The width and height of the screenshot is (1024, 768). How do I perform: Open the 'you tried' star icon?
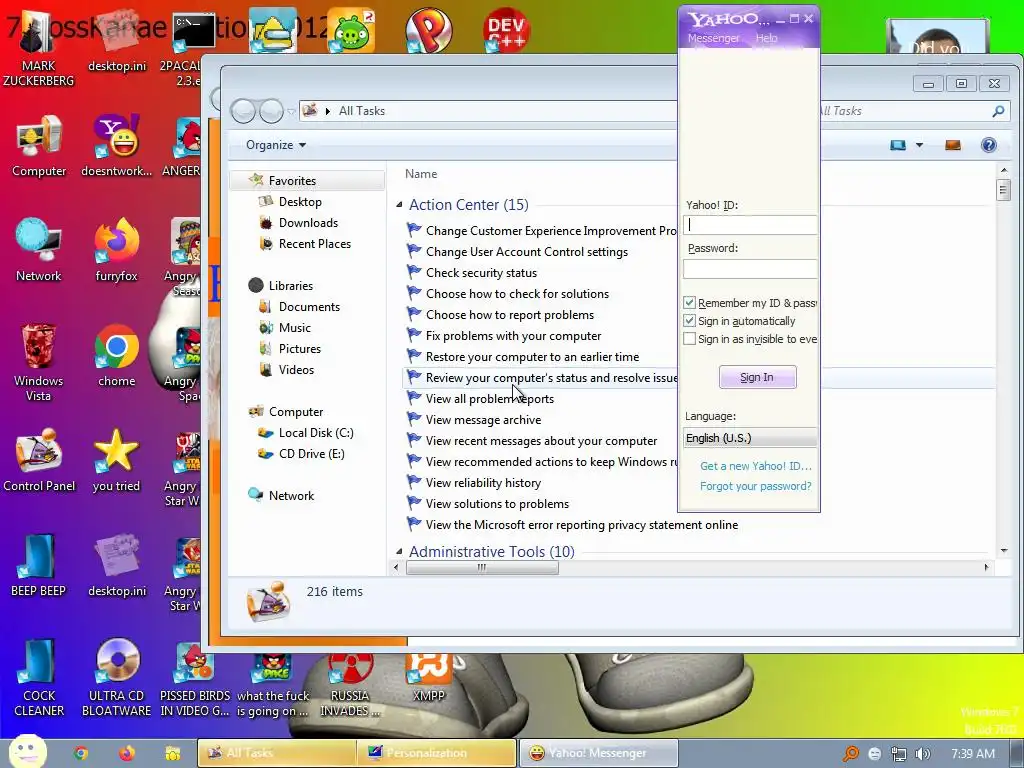tap(116, 460)
